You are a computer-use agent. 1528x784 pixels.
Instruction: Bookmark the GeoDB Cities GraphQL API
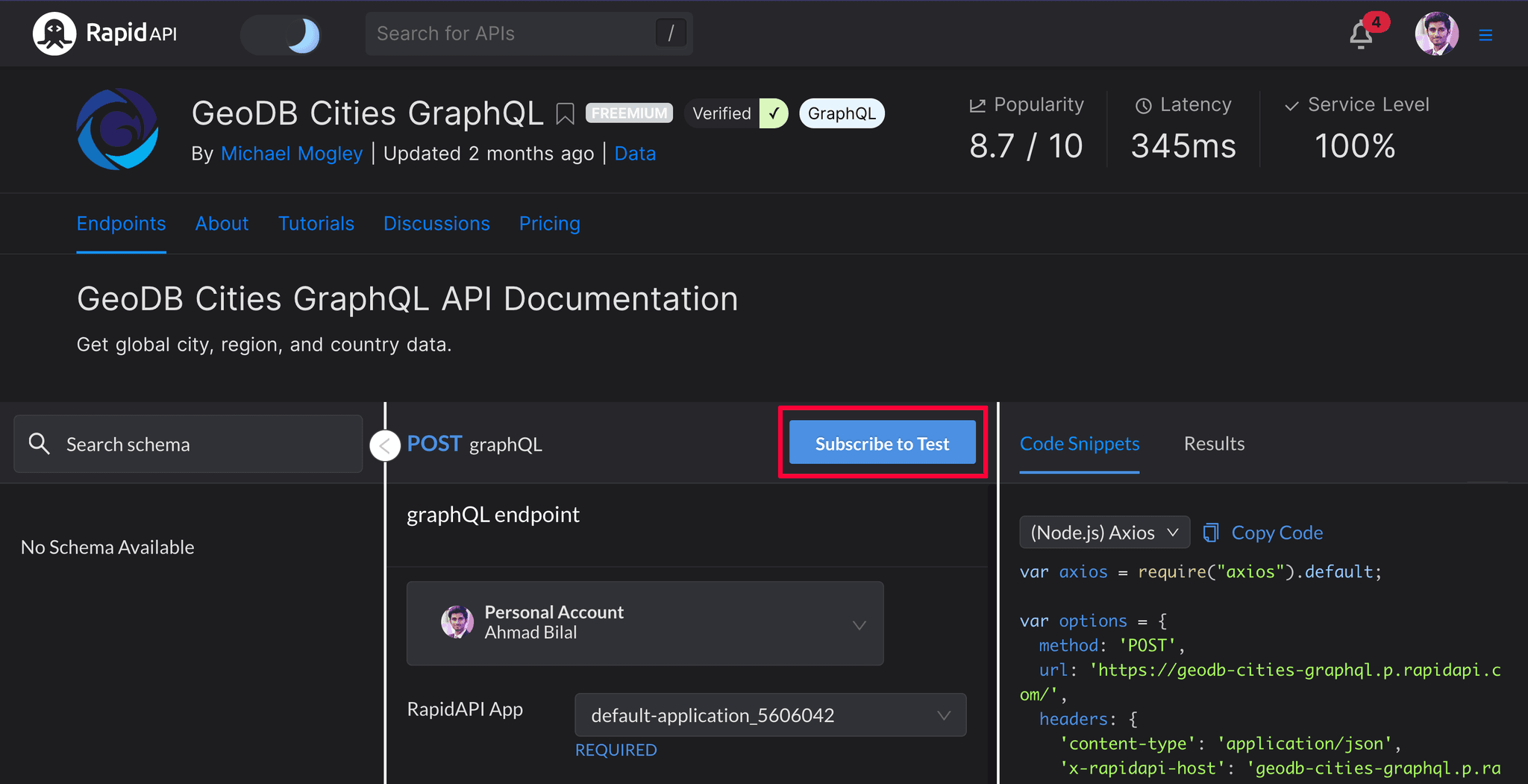[565, 114]
